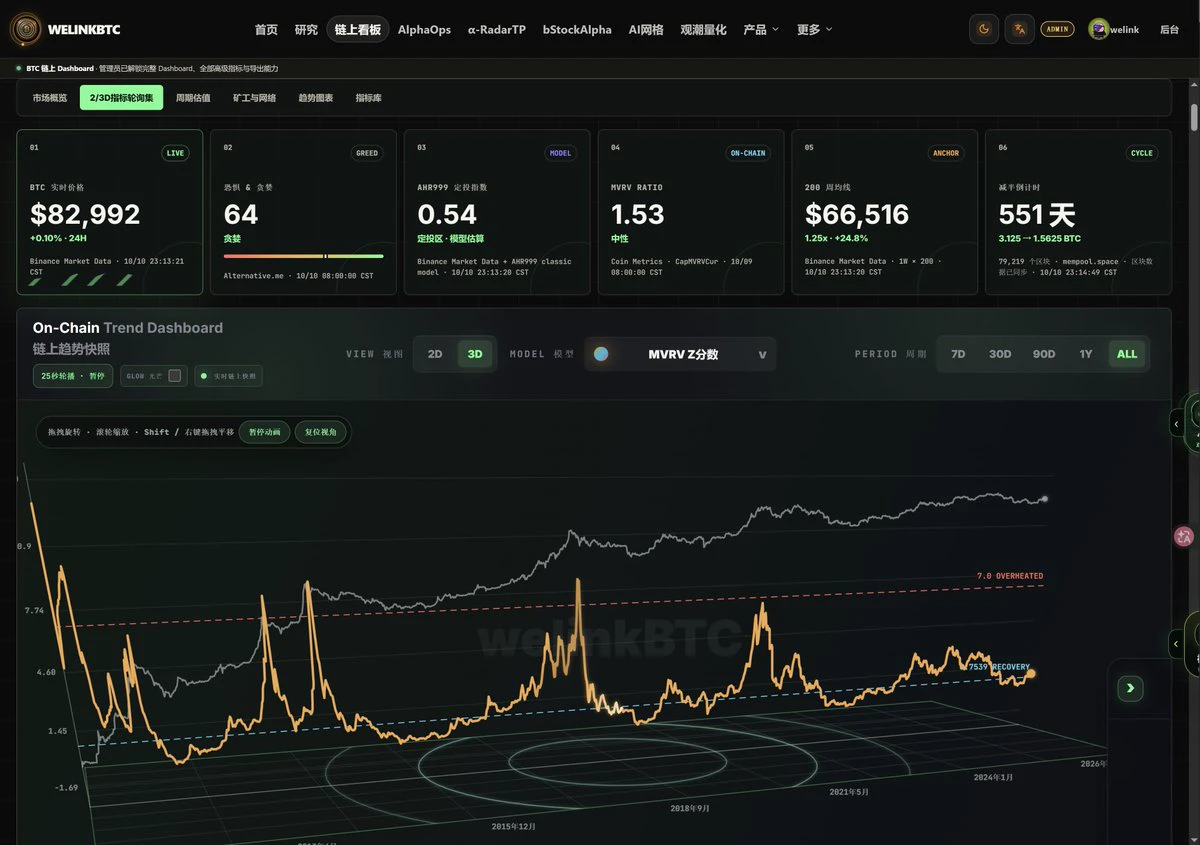1200x845 pixels.
Task: Set period to 30D
Action: (x=1000, y=354)
